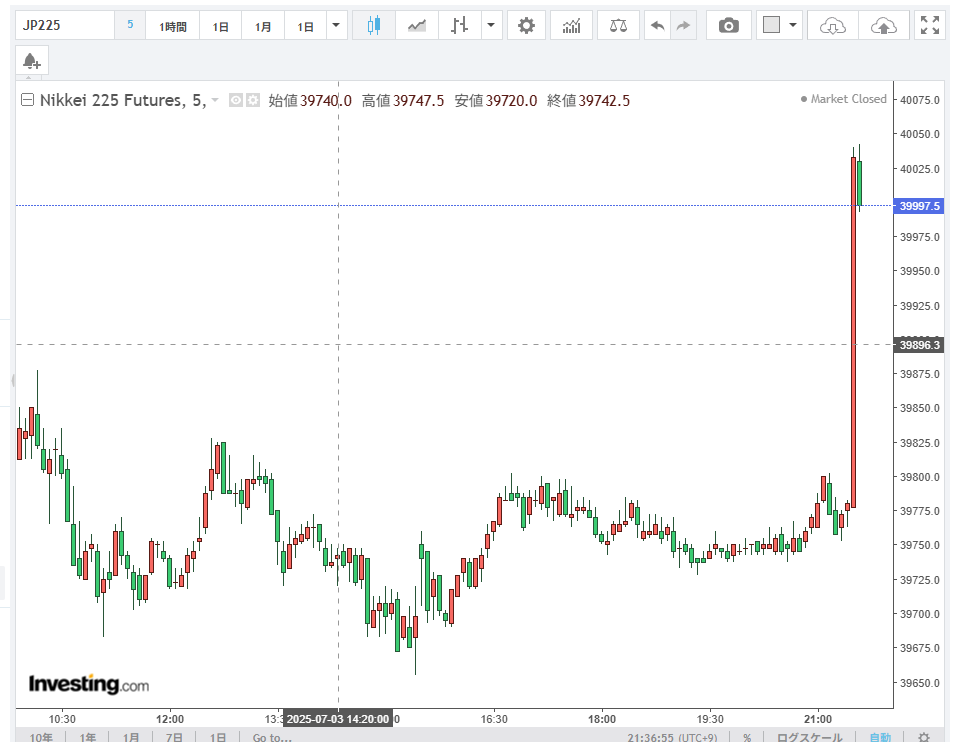Toggle auto scale (自動) at bottom right
This screenshot has height=742, width=957.
pos(879,737)
